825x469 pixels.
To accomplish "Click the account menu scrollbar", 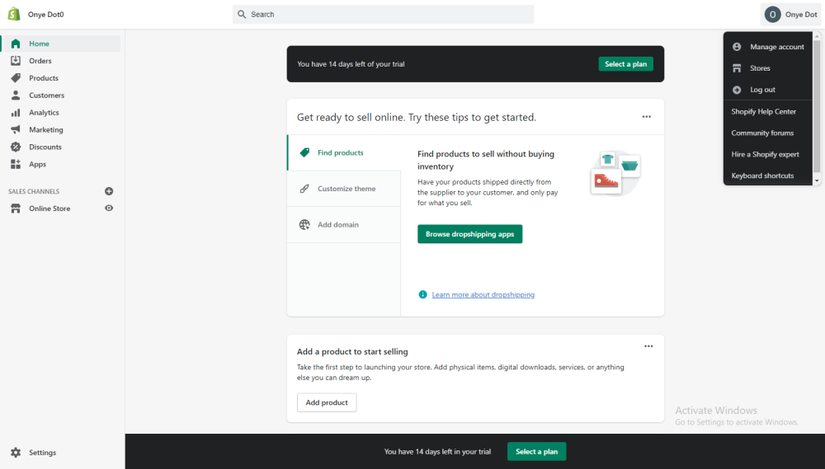I will tap(817, 105).
